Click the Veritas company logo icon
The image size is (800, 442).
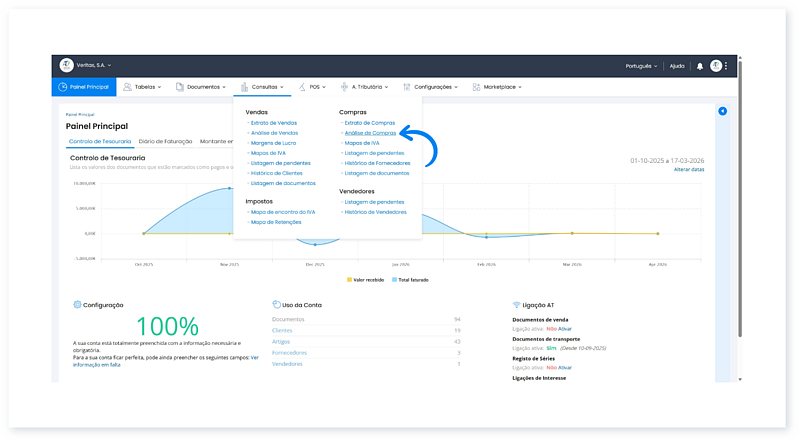[67, 65]
